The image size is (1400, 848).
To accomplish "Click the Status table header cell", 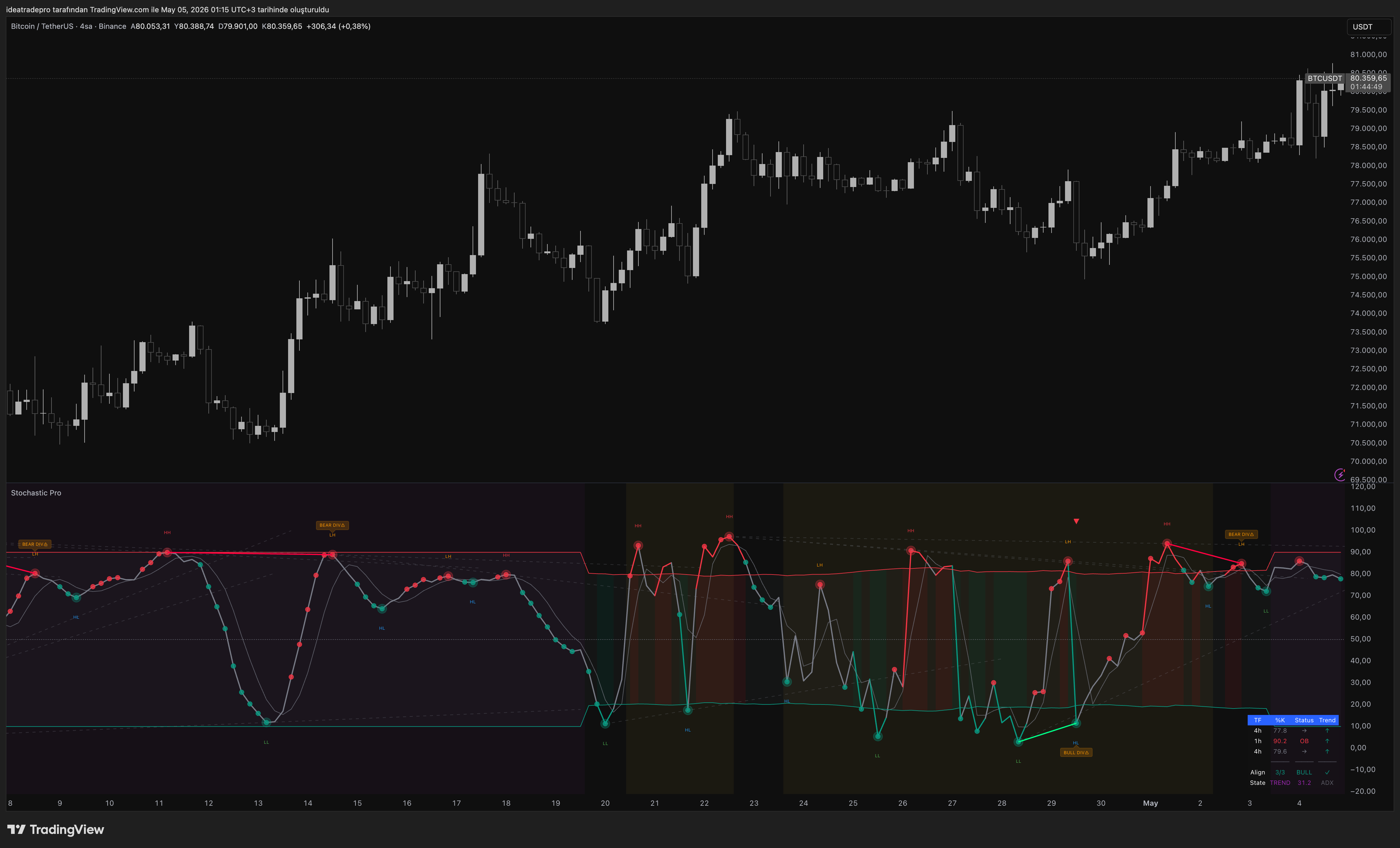I will (1304, 720).
